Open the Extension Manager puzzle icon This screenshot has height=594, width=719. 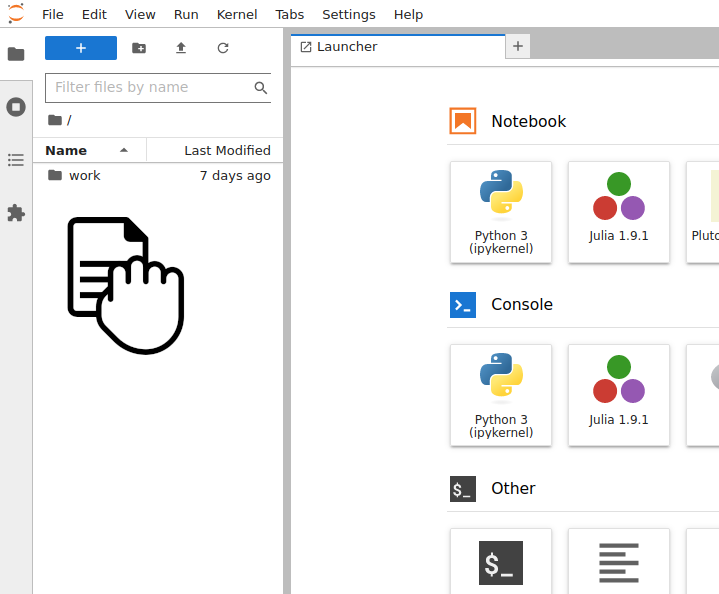tap(16, 213)
